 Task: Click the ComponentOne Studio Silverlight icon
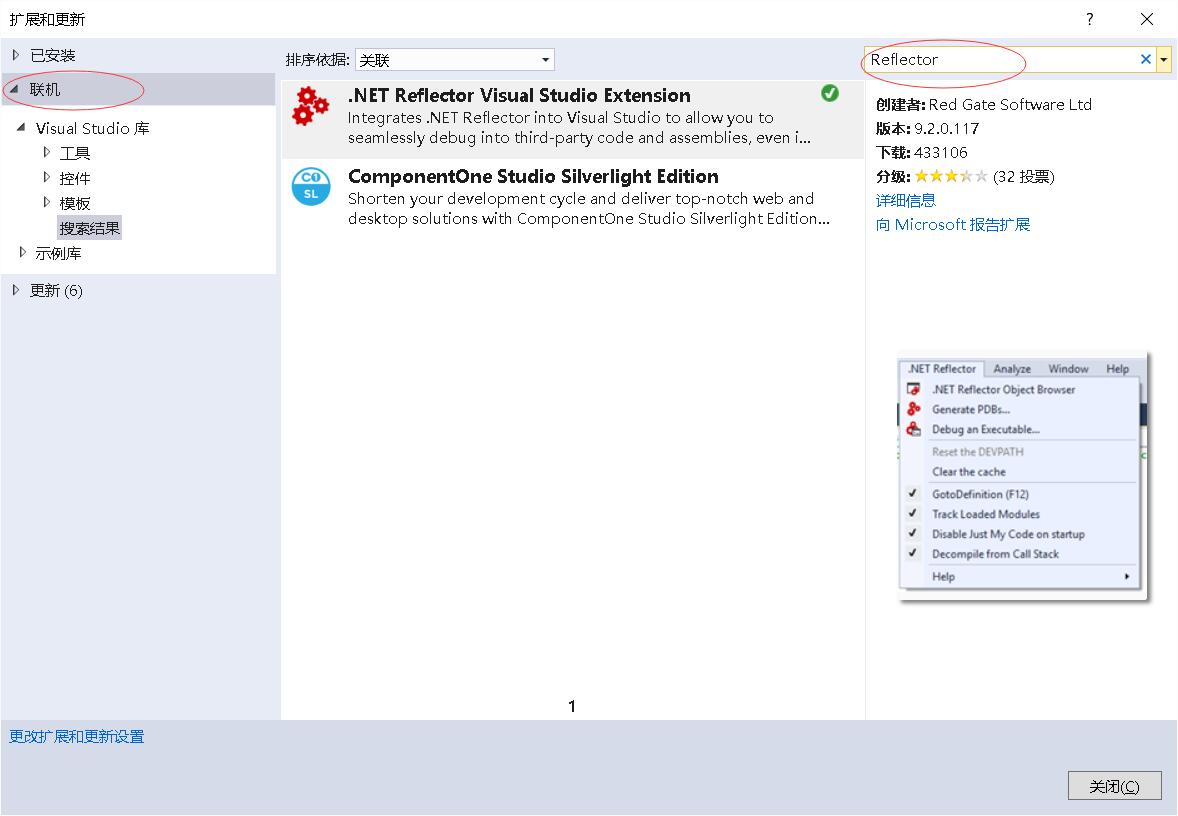coord(311,186)
